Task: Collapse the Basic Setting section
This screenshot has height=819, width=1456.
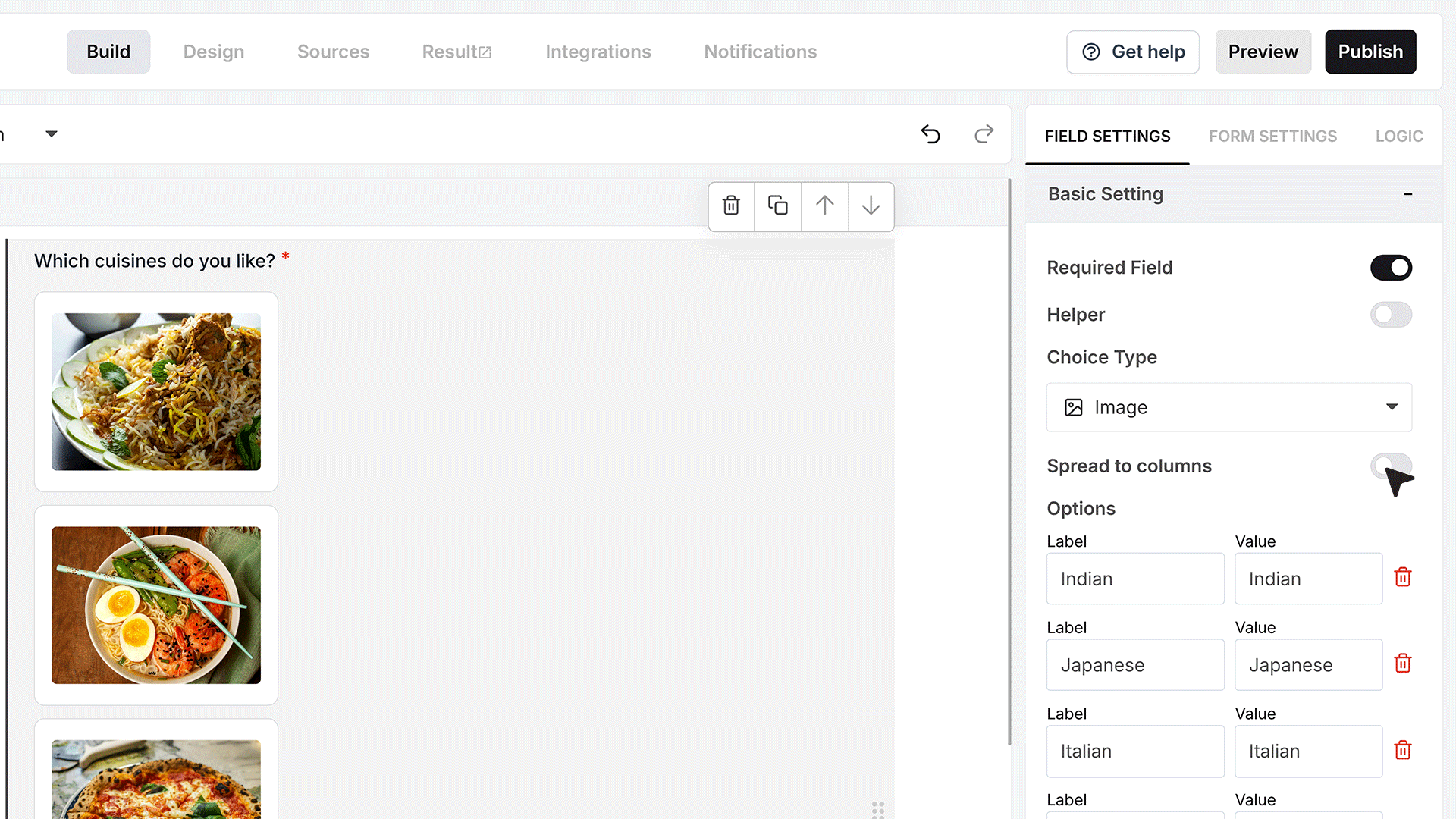Action: coord(1407,194)
